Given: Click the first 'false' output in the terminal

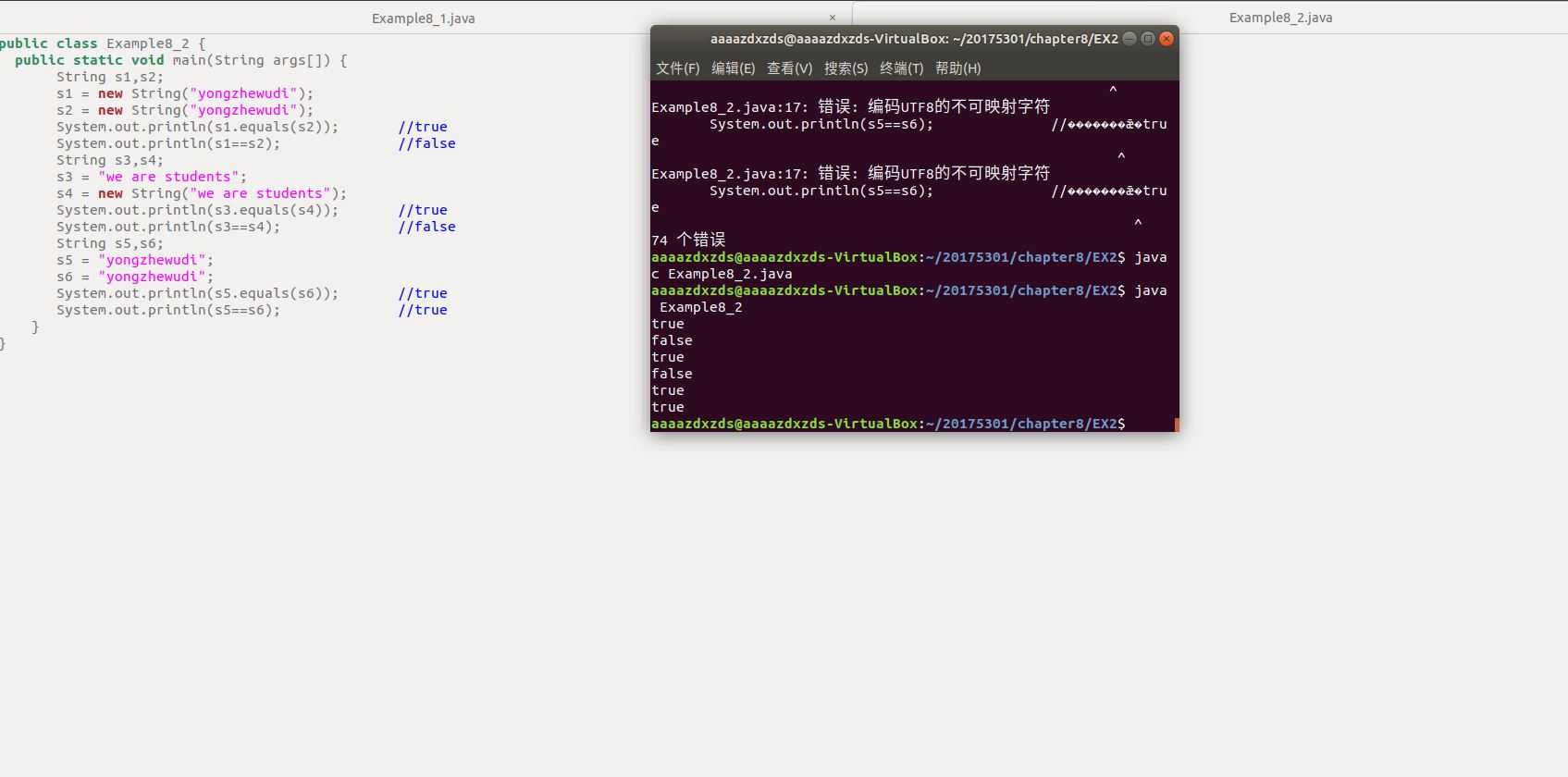Looking at the screenshot, I should [x=672, y=340].
